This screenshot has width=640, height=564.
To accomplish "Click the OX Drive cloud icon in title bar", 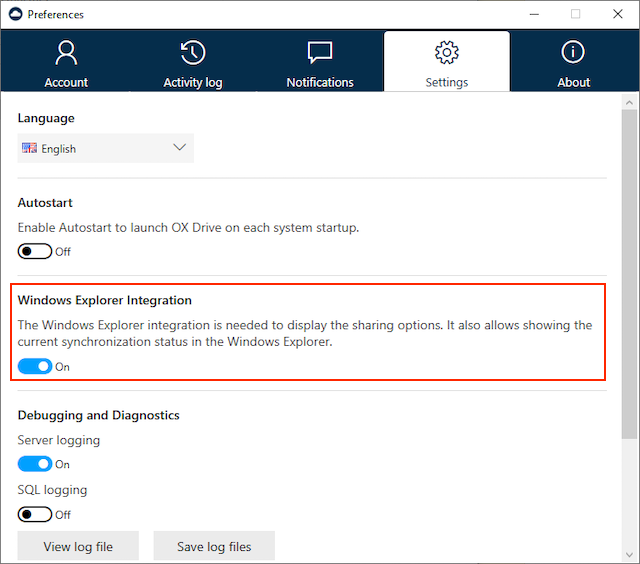I will [x=16, y=14].
